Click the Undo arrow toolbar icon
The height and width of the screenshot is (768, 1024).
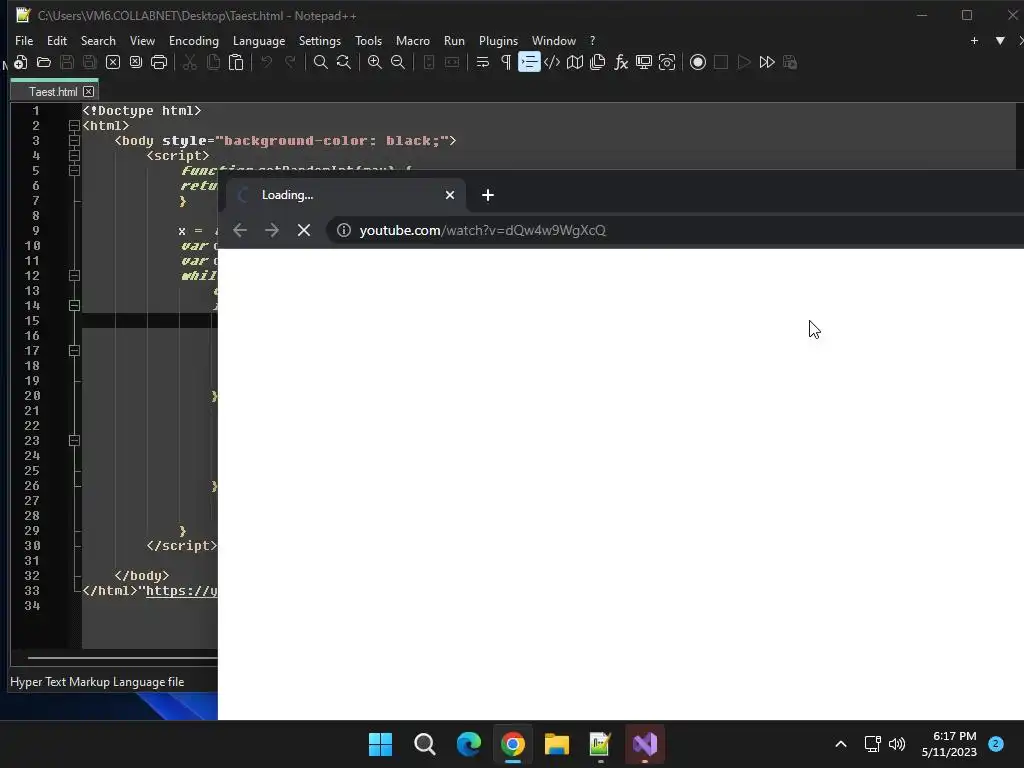click(266, 62)
